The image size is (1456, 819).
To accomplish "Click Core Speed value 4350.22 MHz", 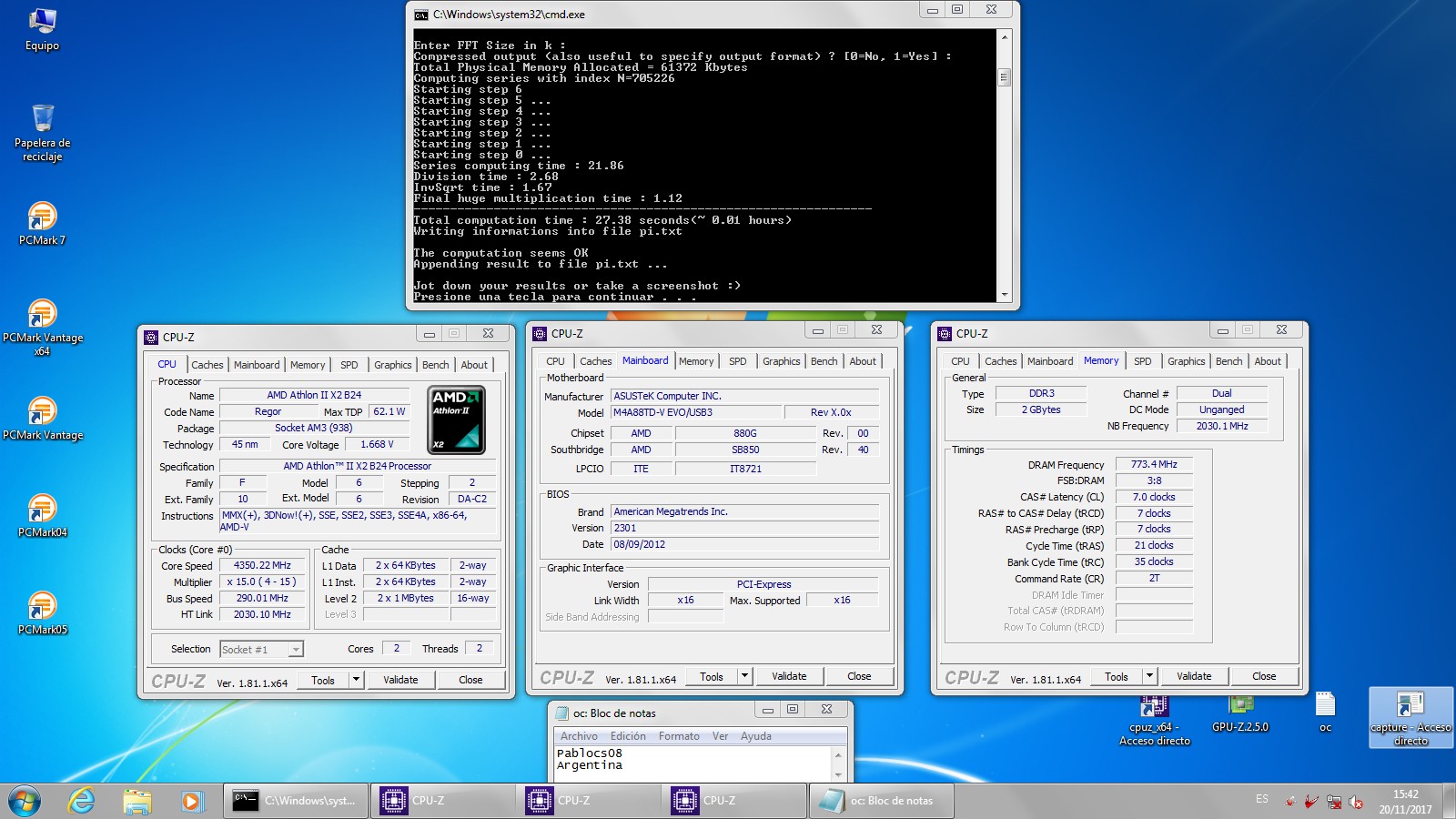I will [x=262, y=566].
